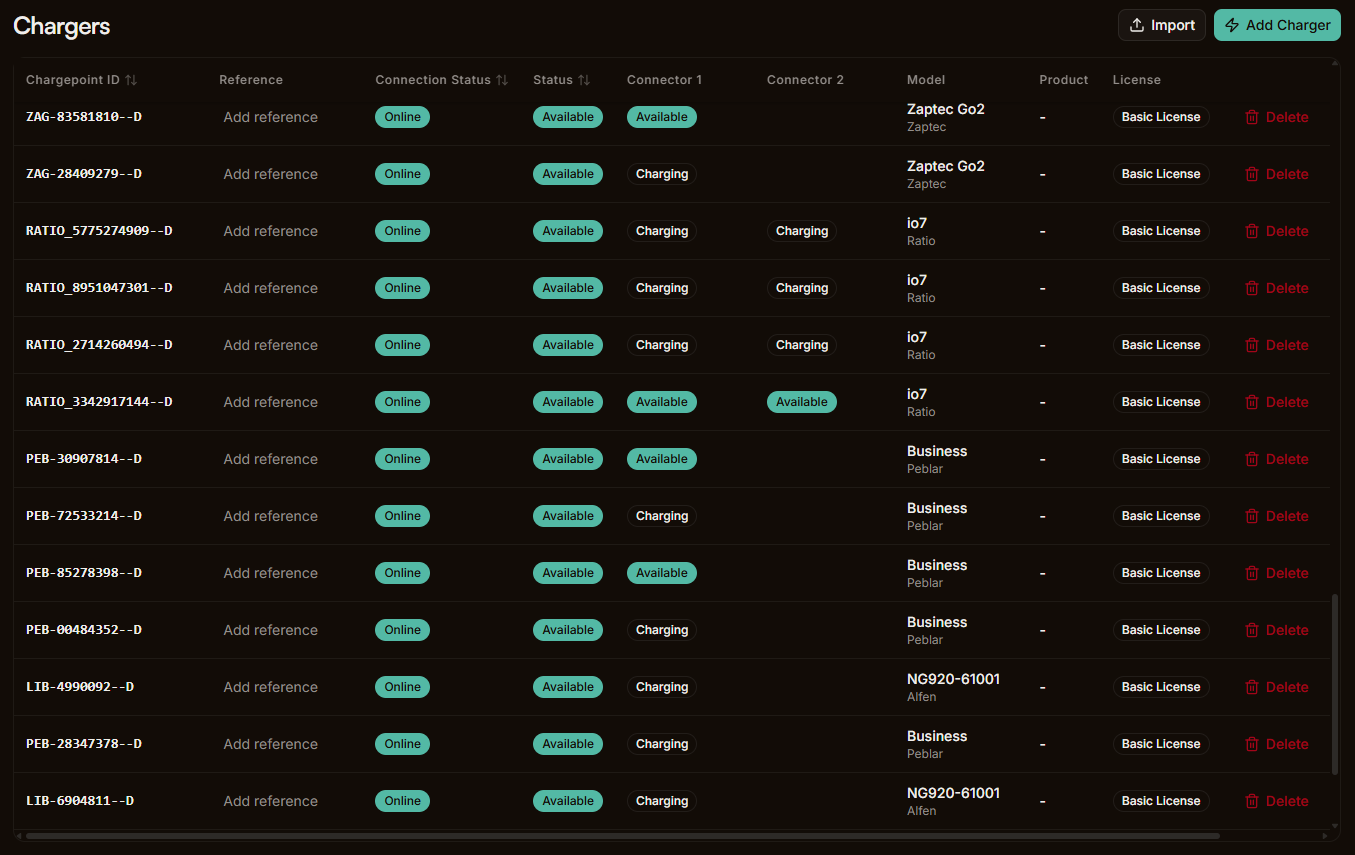
Task: Click the trash icon for LIB-4990092--D
Action: tap(1252, 687)
